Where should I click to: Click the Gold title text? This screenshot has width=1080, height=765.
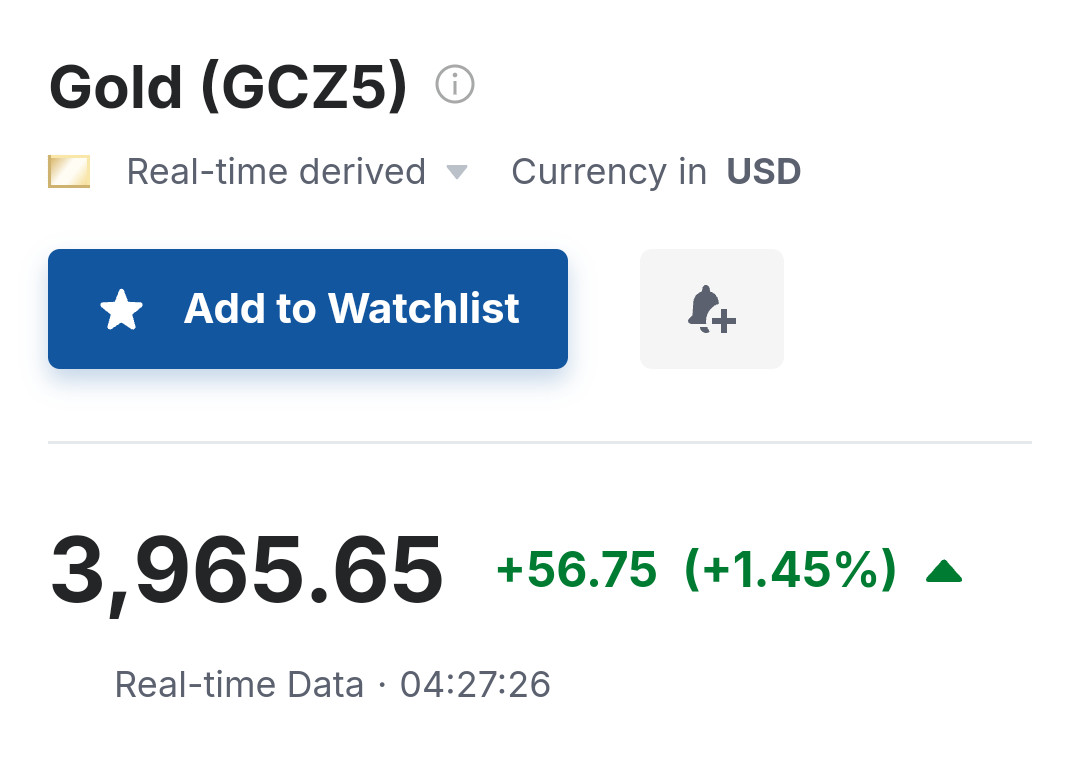coord(116,88)
